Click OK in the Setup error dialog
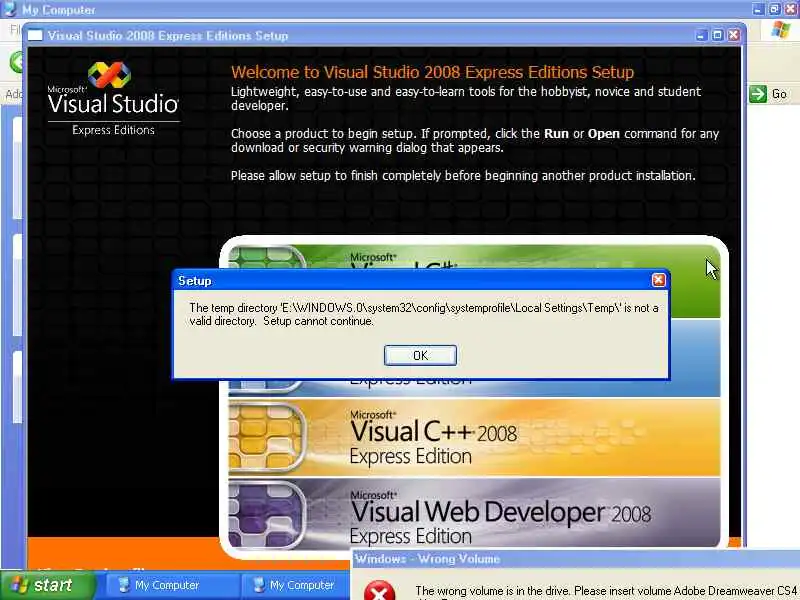 pos(420,355)
